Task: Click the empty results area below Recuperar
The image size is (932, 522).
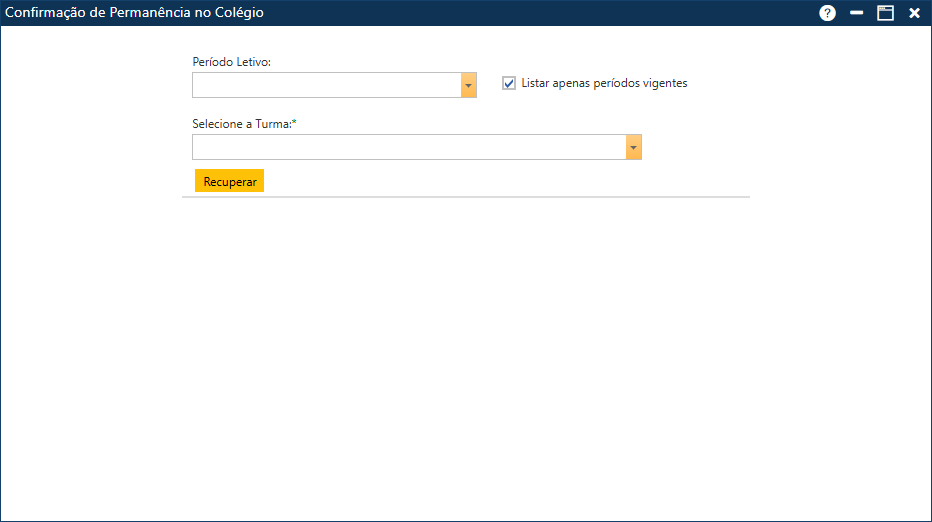Action: (465, 350)
